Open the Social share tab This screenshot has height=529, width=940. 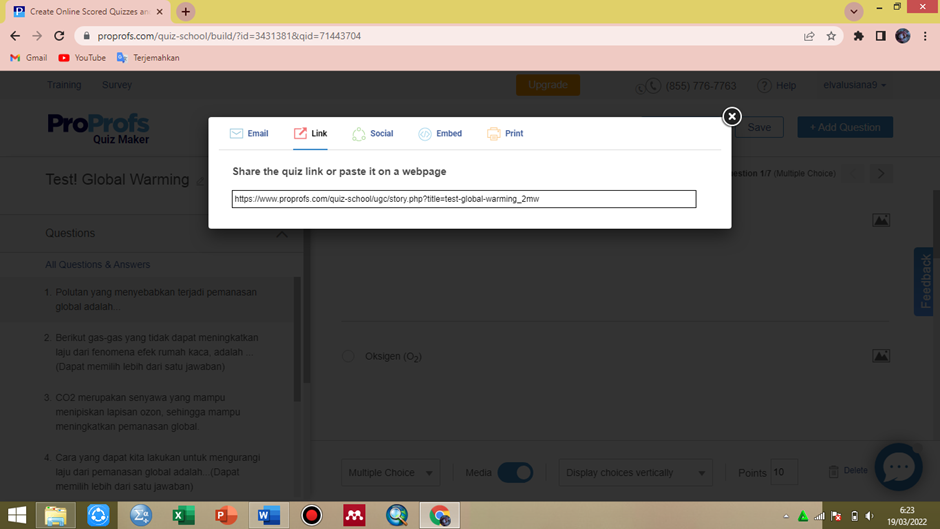(x=372, y=133)
